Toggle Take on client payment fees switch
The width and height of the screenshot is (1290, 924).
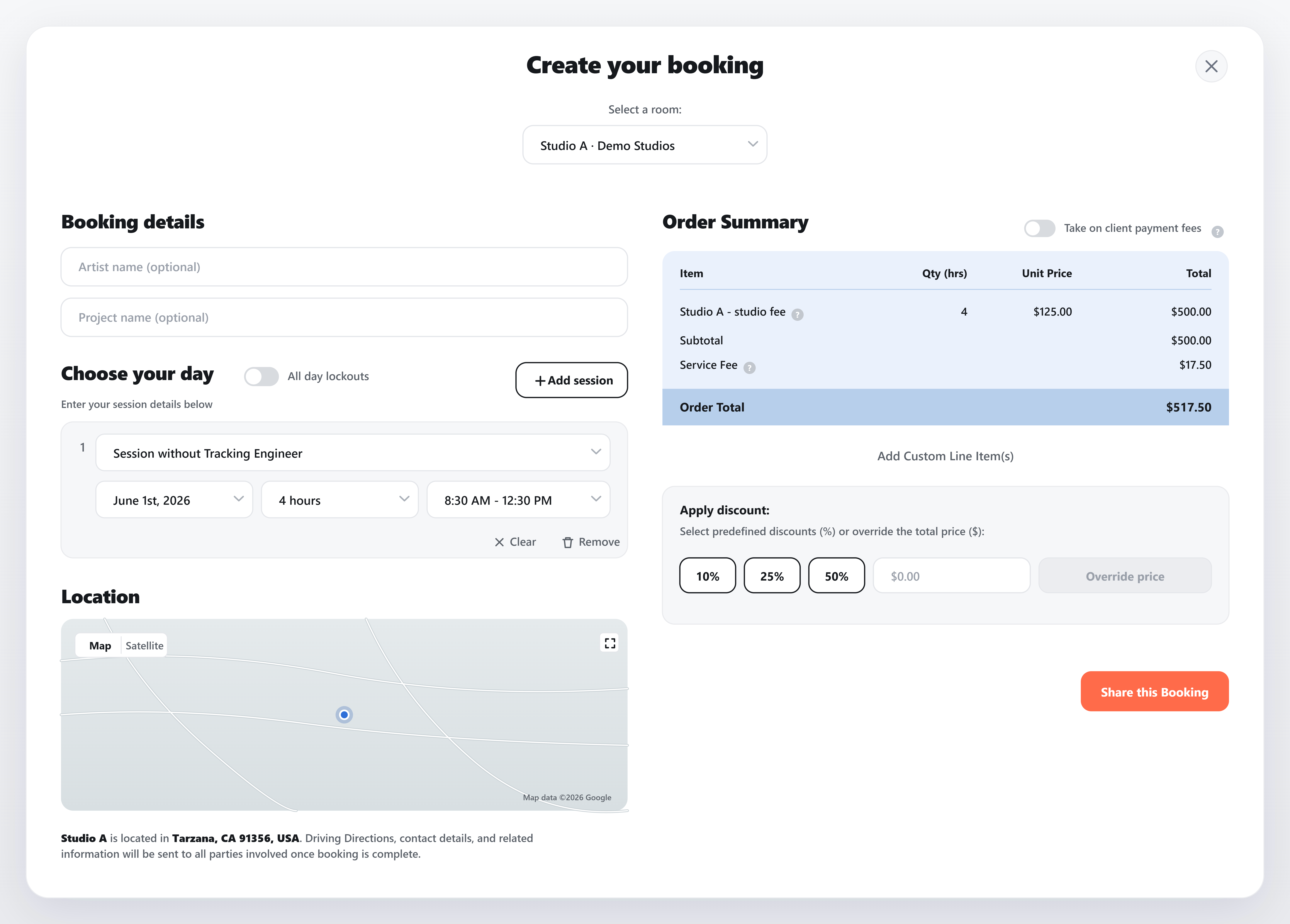click(1039, 228)
